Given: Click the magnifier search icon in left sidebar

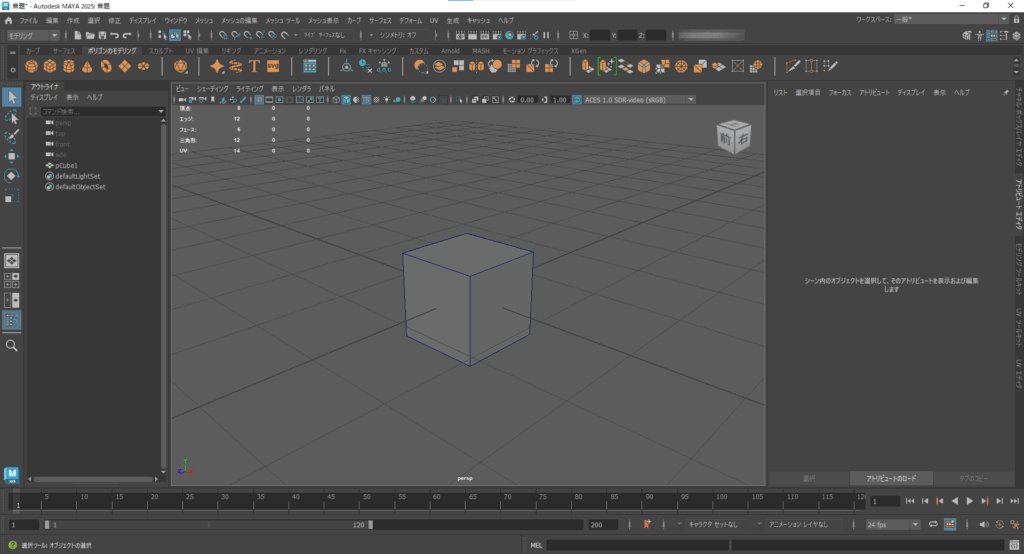Looking at the screenshot, I should click(x=12, y=345).
